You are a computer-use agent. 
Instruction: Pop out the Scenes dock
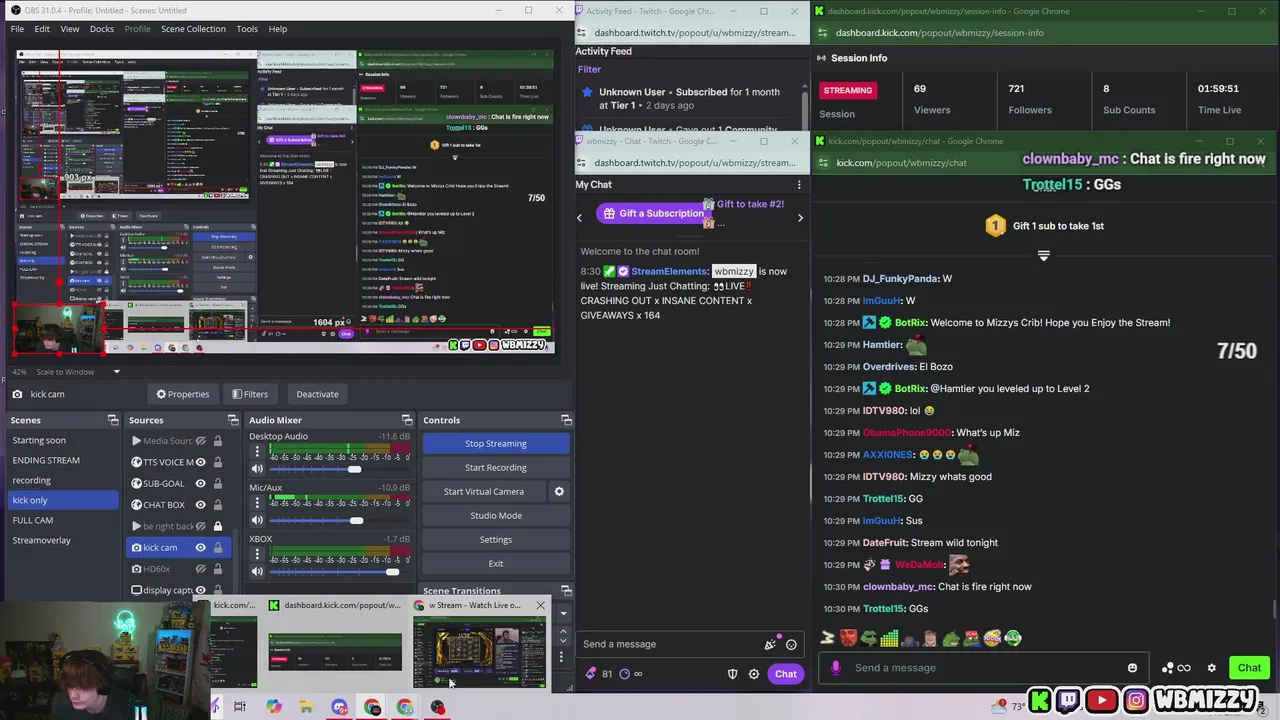[x=113, y=420]
